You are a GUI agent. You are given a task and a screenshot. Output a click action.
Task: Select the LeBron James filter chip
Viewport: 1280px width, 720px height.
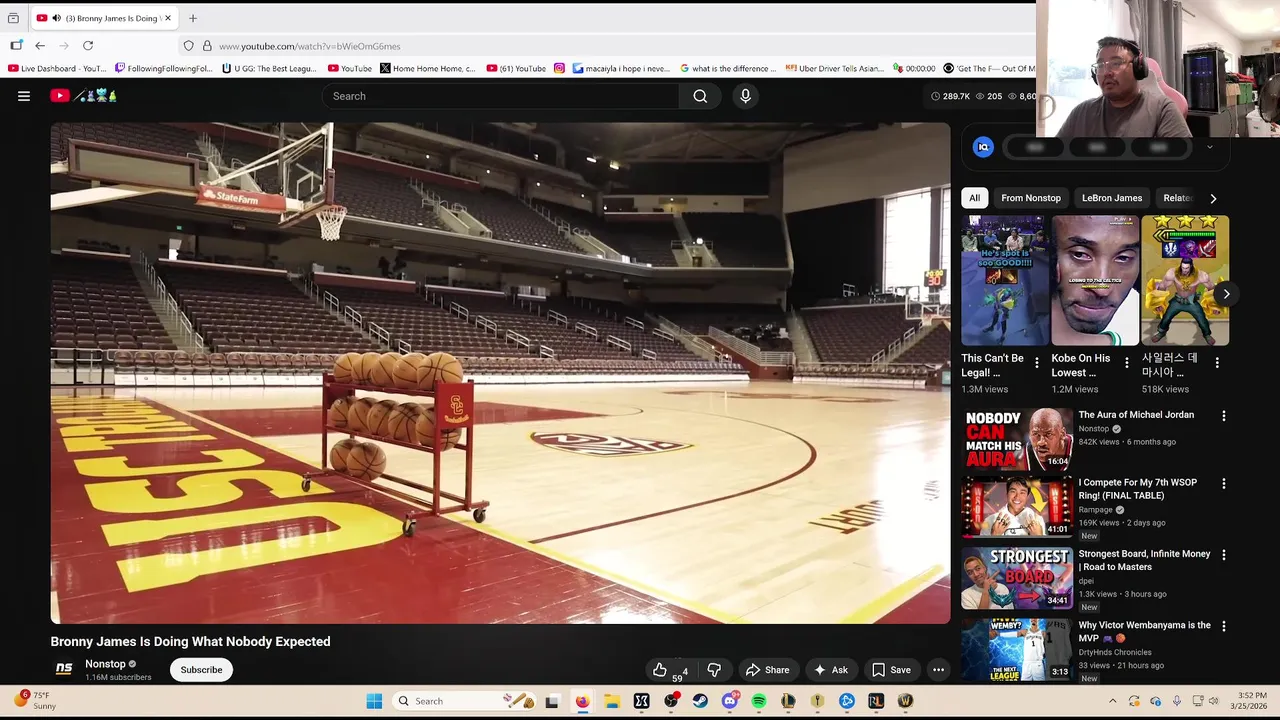point(1111,198)
